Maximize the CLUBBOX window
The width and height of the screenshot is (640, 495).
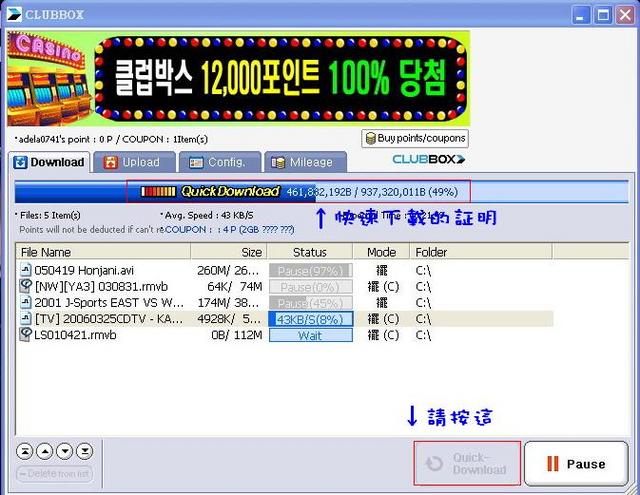[x=603, y=16]
